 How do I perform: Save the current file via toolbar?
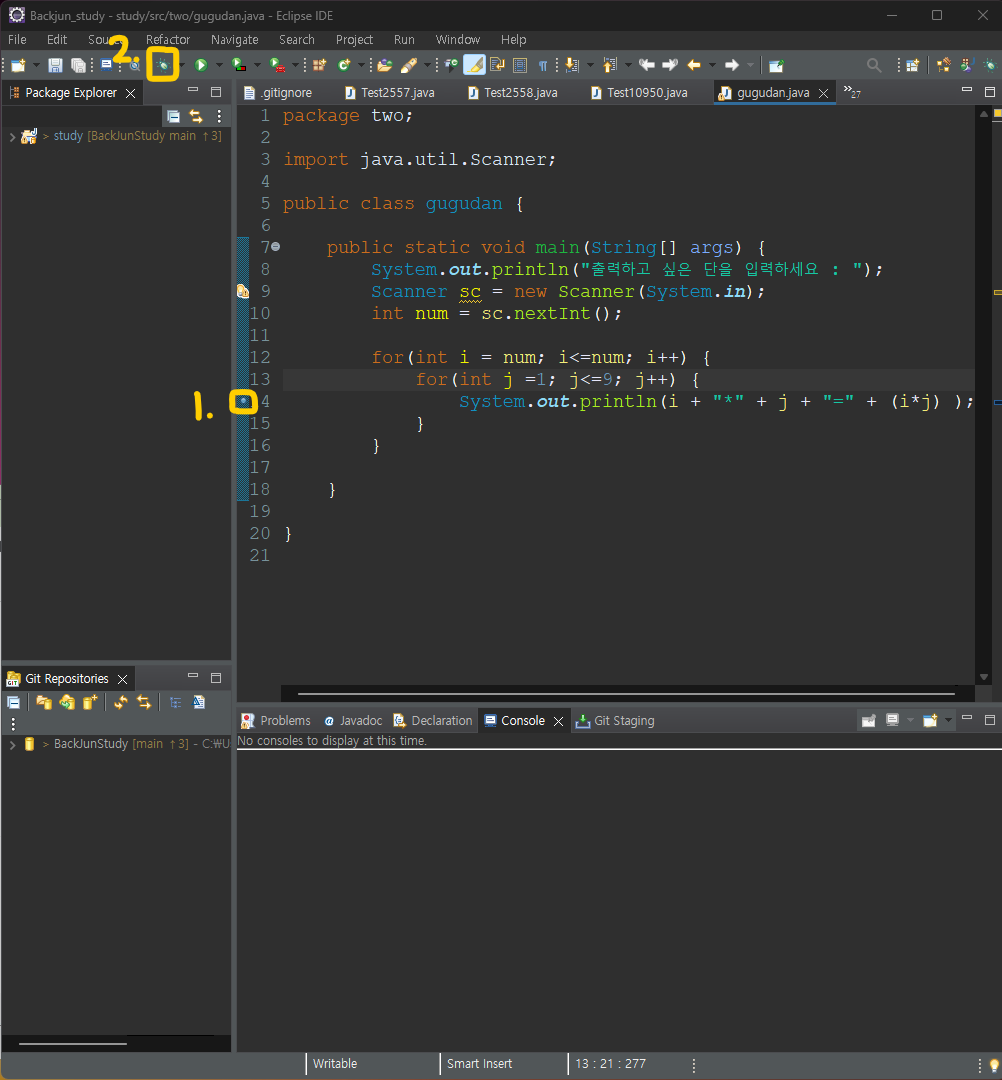(x=55, y=65)
